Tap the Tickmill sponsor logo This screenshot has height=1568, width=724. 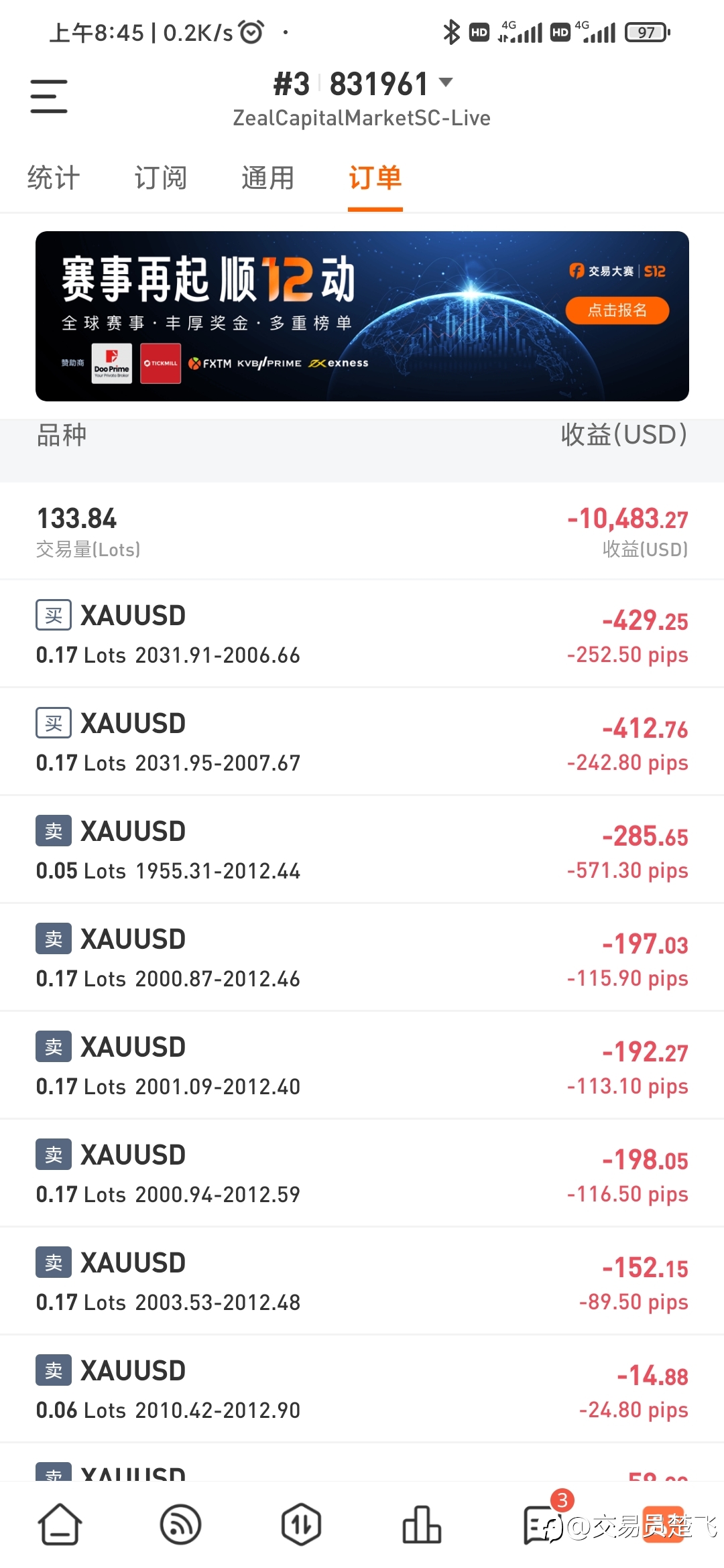161,364
